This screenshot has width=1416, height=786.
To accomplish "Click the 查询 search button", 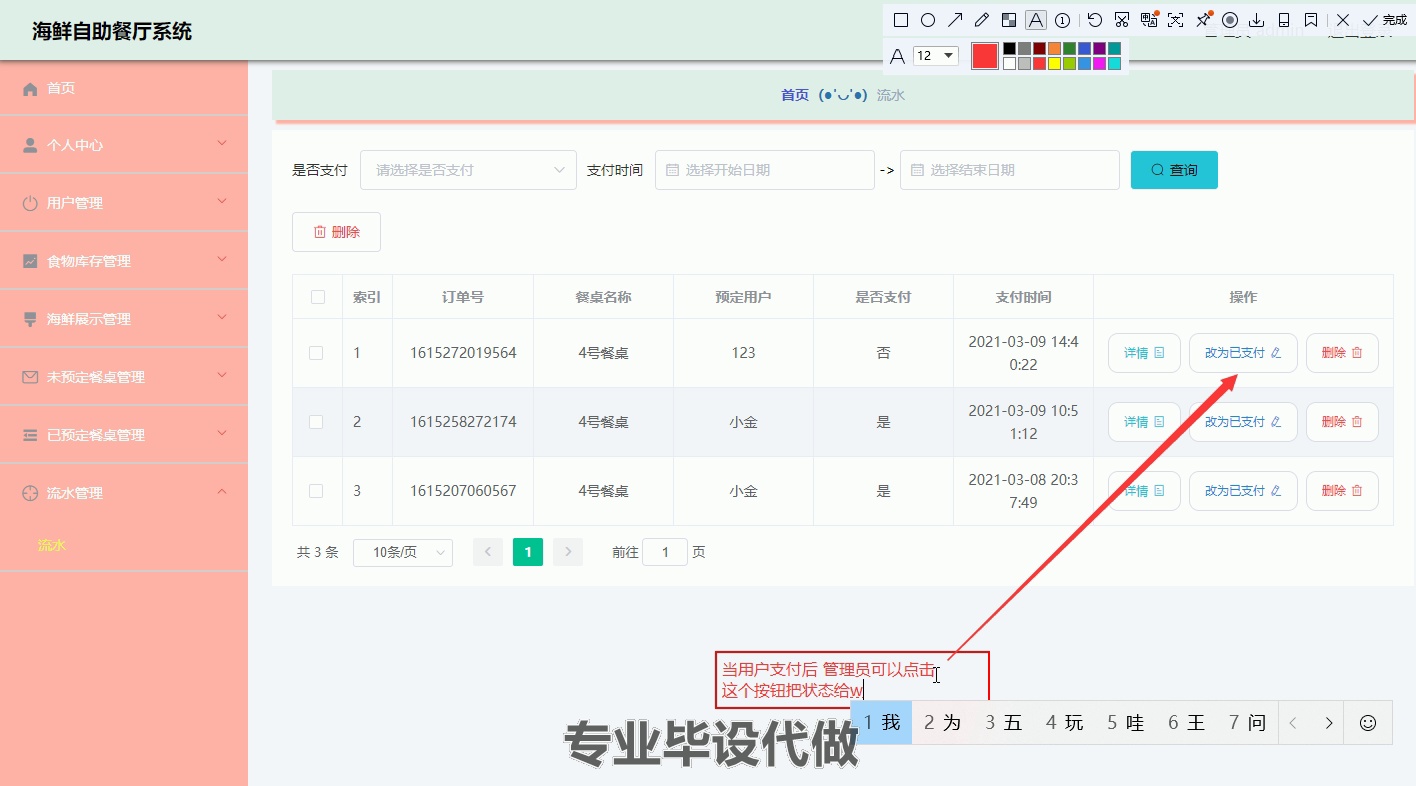I will pyautogui.click(x=1174, y=170).
